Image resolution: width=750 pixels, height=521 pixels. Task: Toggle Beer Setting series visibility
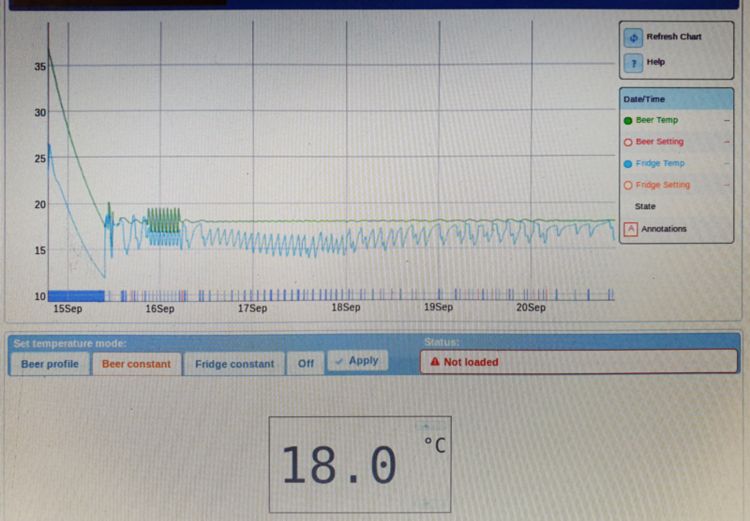[x=628, y=142]
